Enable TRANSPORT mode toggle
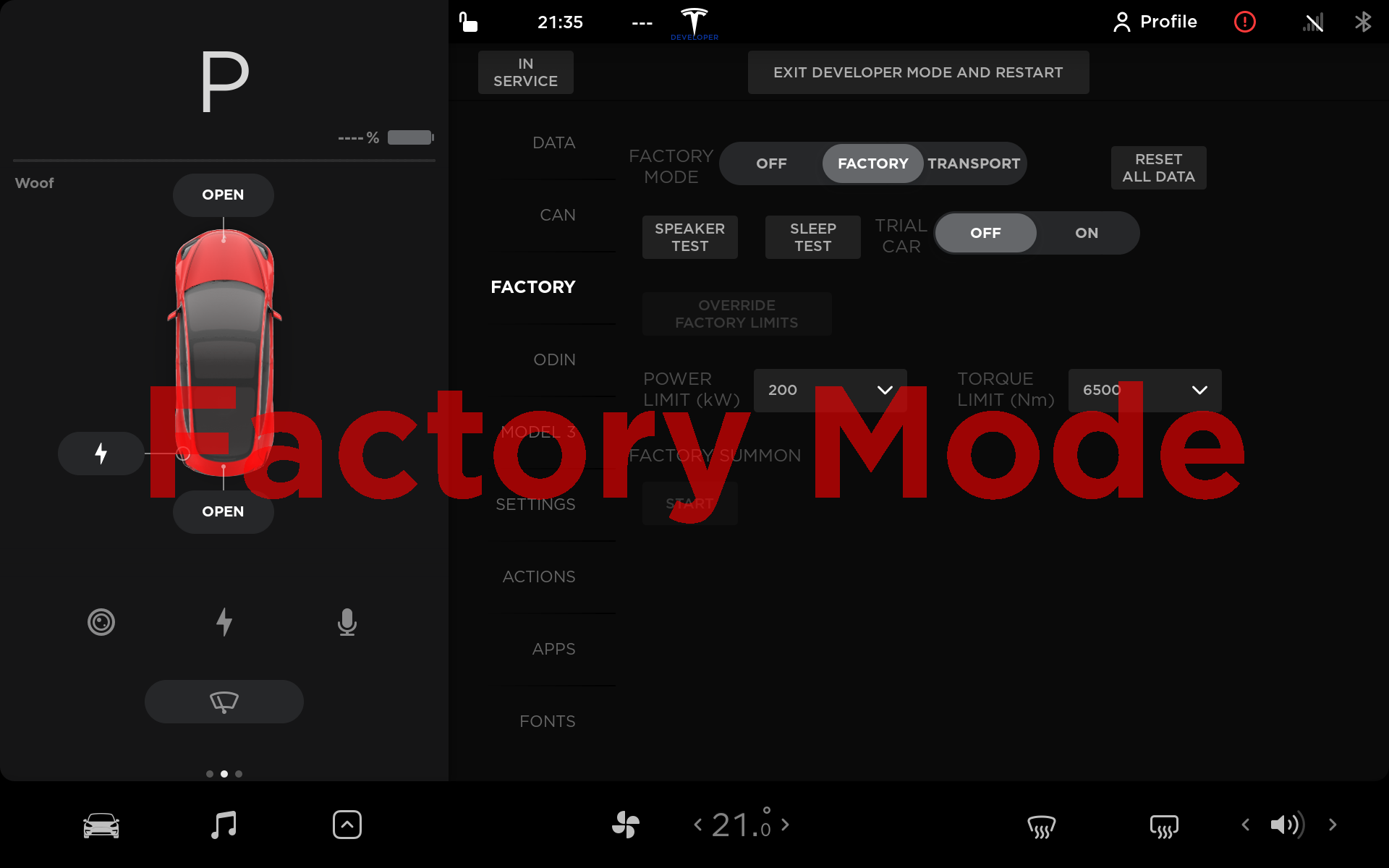This screenshot has width=1389, height=868. pyautogui.click(x=971, y=163)
